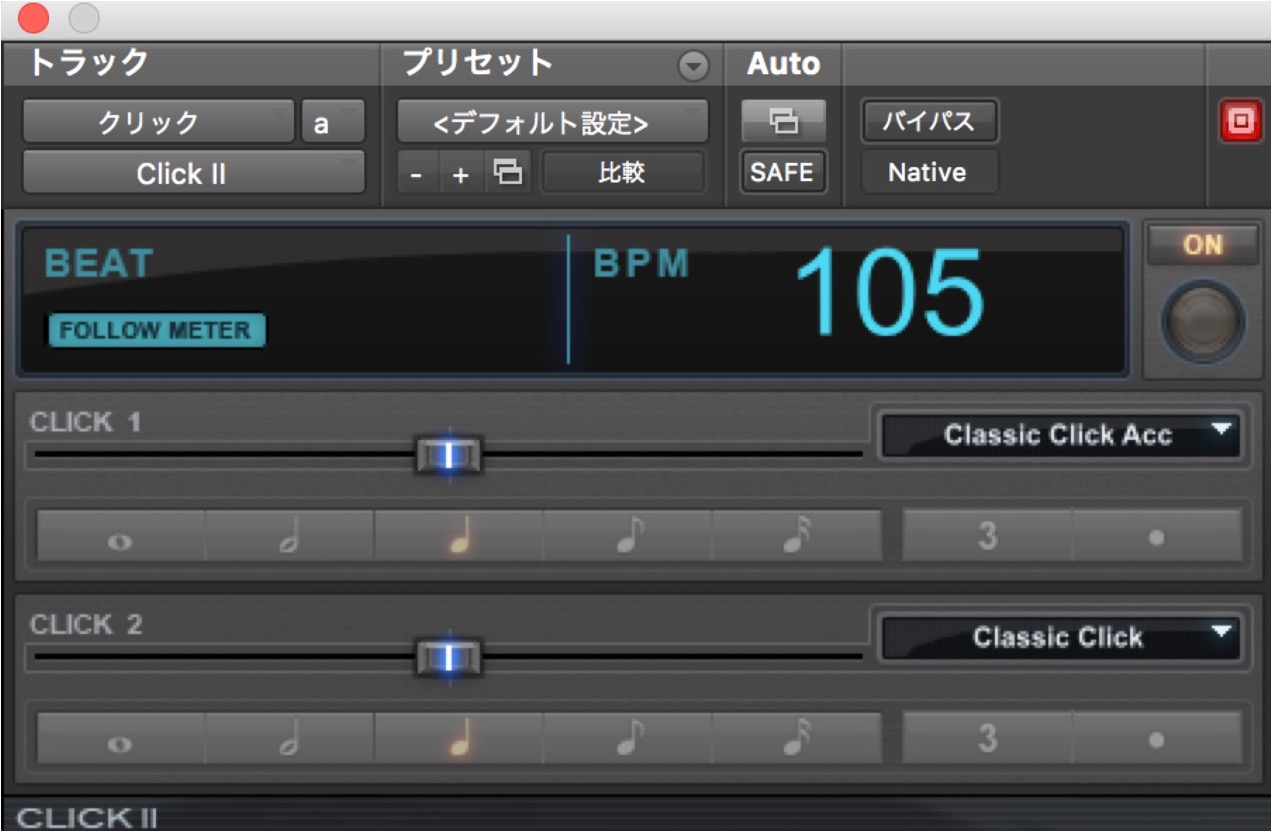This screenshot has width=1272, height=832.
Task: Open the preset menu arrow beside プリセット
Action: 692,66
